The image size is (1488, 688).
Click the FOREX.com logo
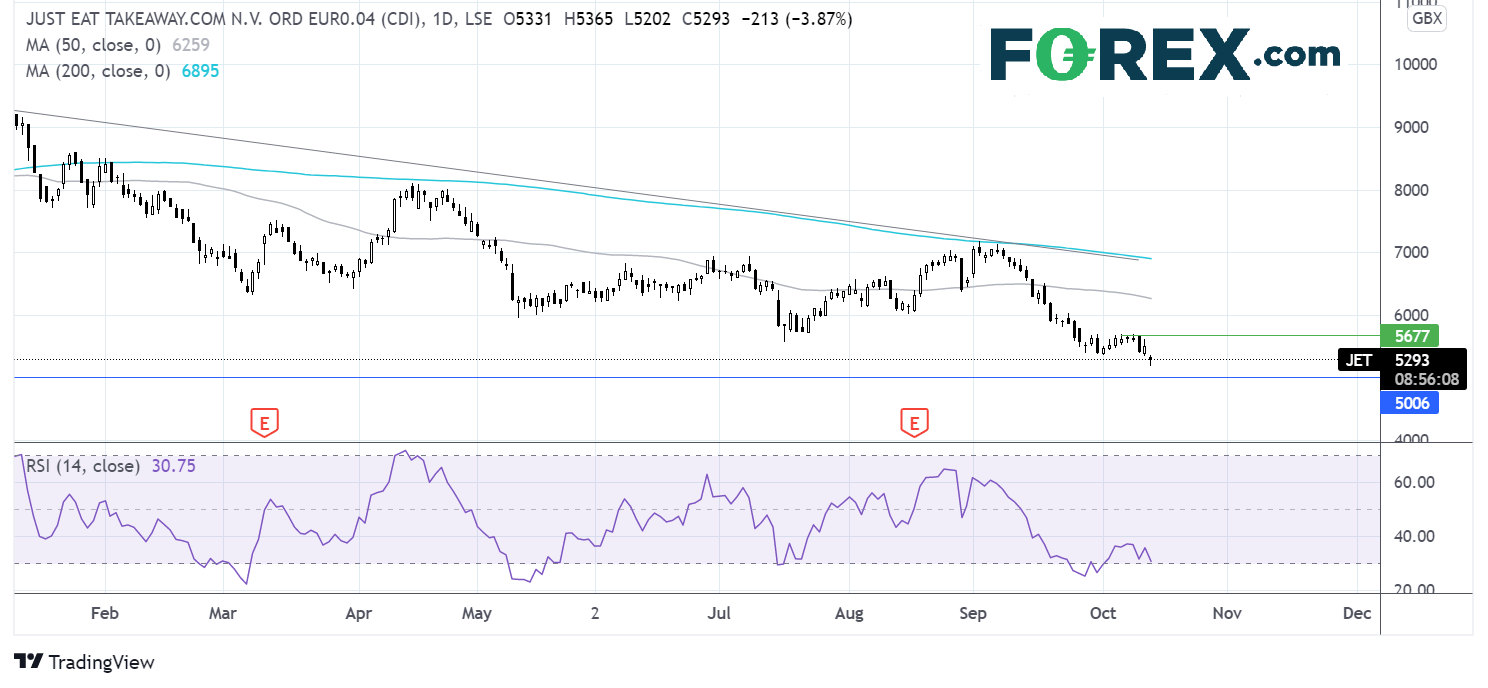point(1165,55)
